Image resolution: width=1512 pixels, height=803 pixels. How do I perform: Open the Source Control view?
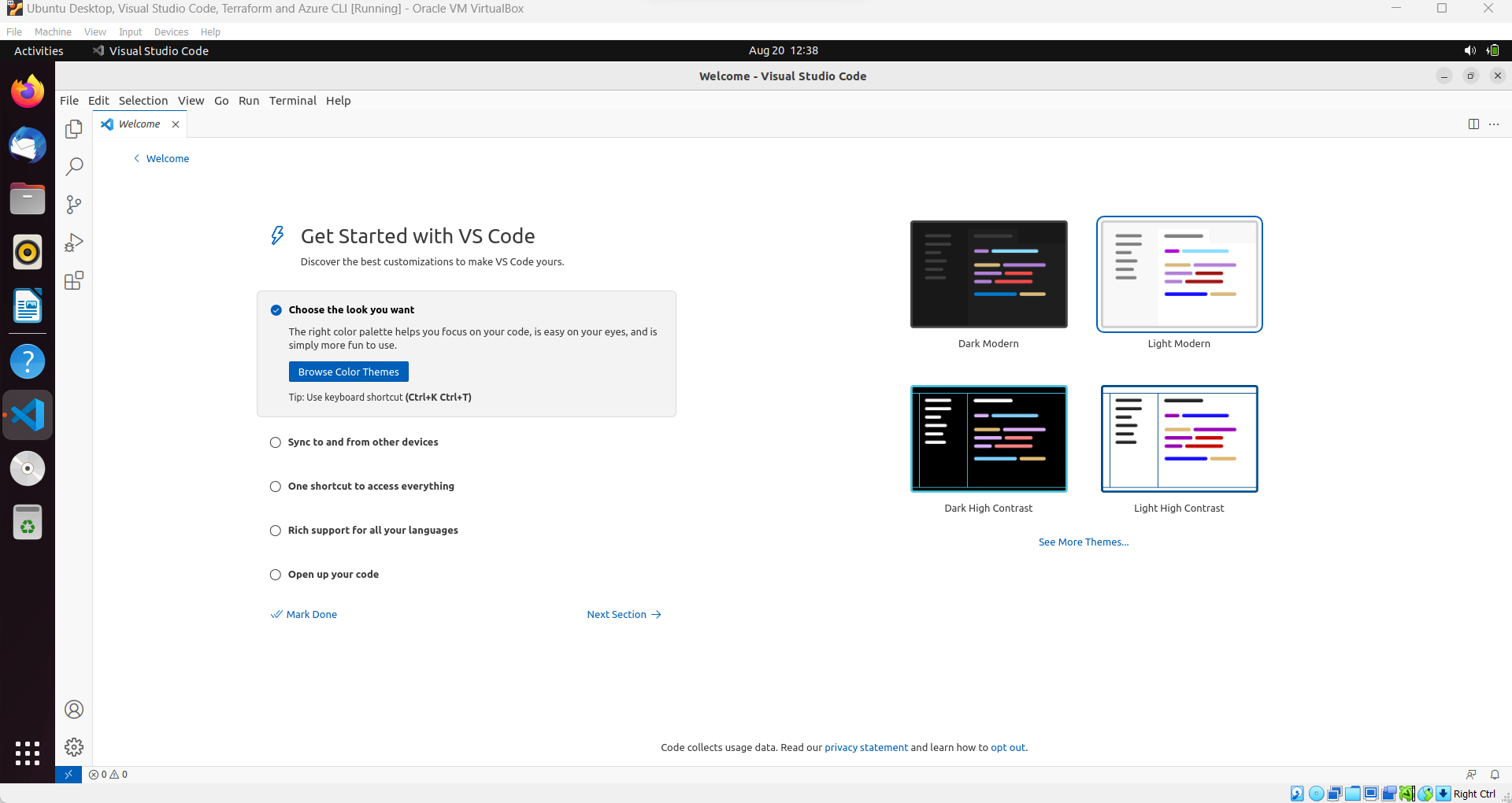point(73,204)
